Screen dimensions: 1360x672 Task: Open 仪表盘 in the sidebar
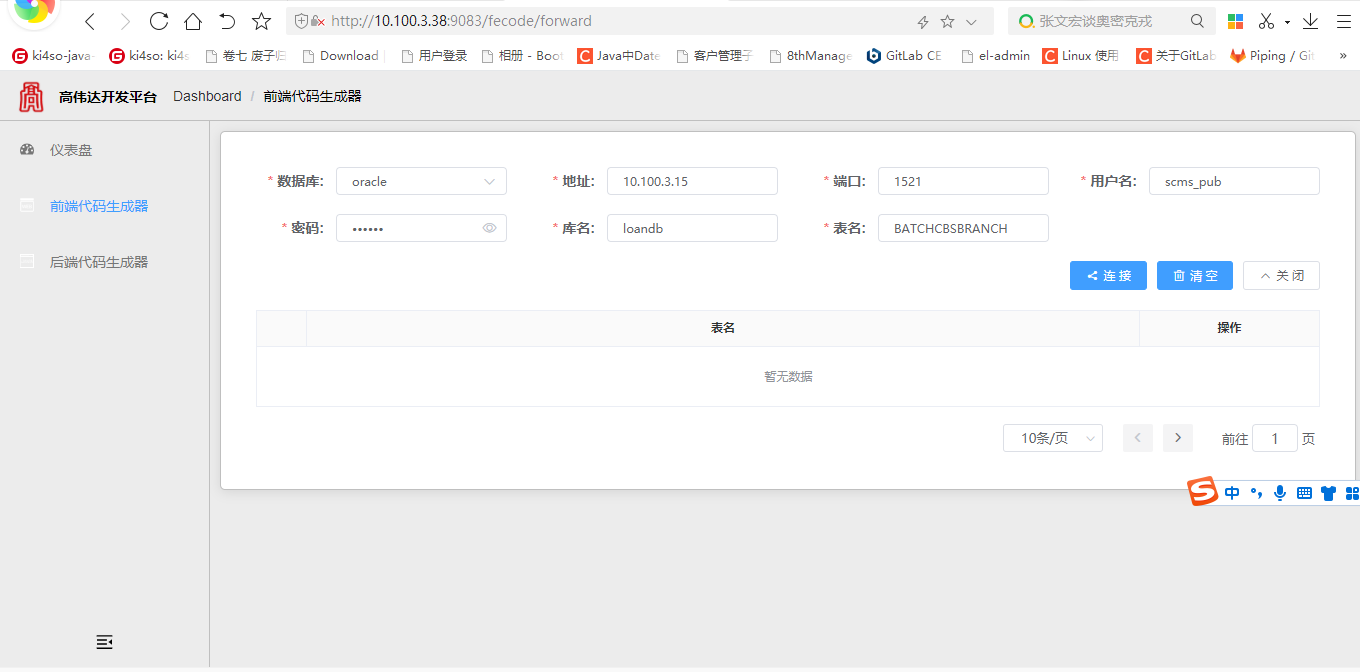71,150
